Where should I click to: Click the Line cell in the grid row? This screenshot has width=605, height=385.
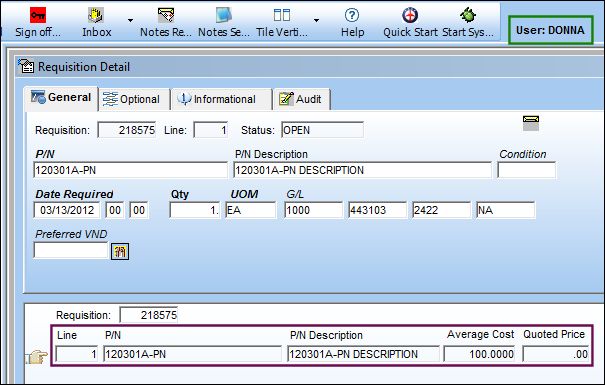coord(77,354)
